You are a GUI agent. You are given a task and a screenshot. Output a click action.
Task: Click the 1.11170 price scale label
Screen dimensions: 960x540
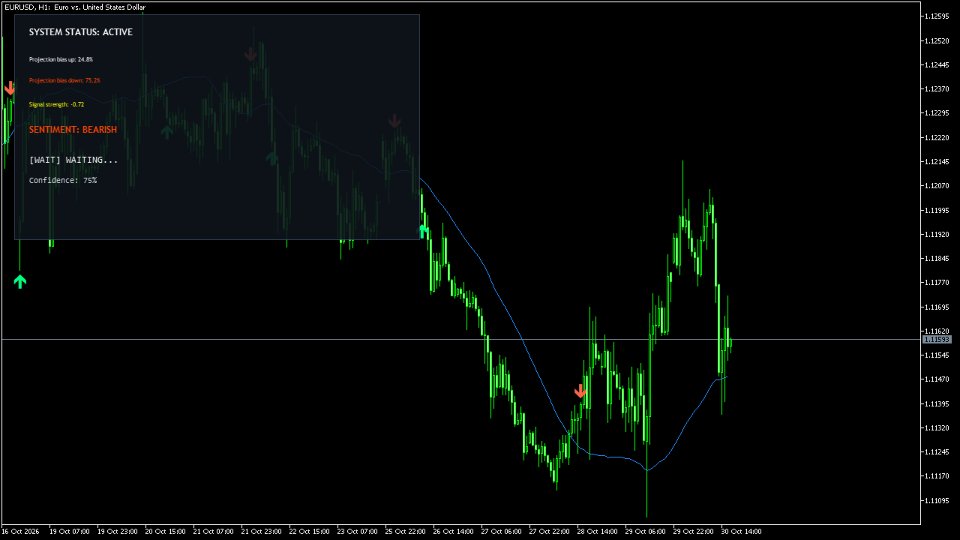point(936,476)
